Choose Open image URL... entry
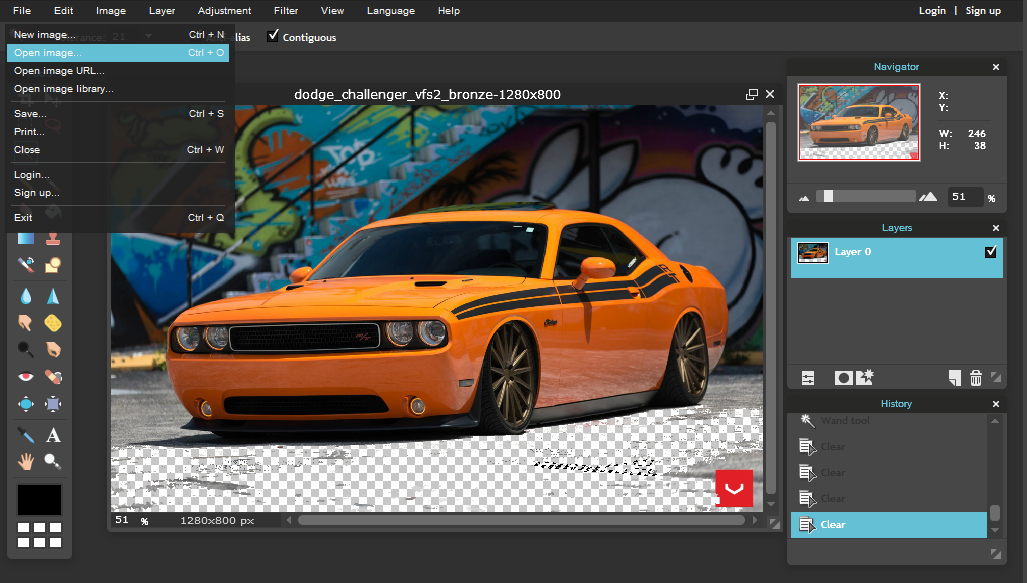The image size is (1027, 583). click(x=118, y=71)
